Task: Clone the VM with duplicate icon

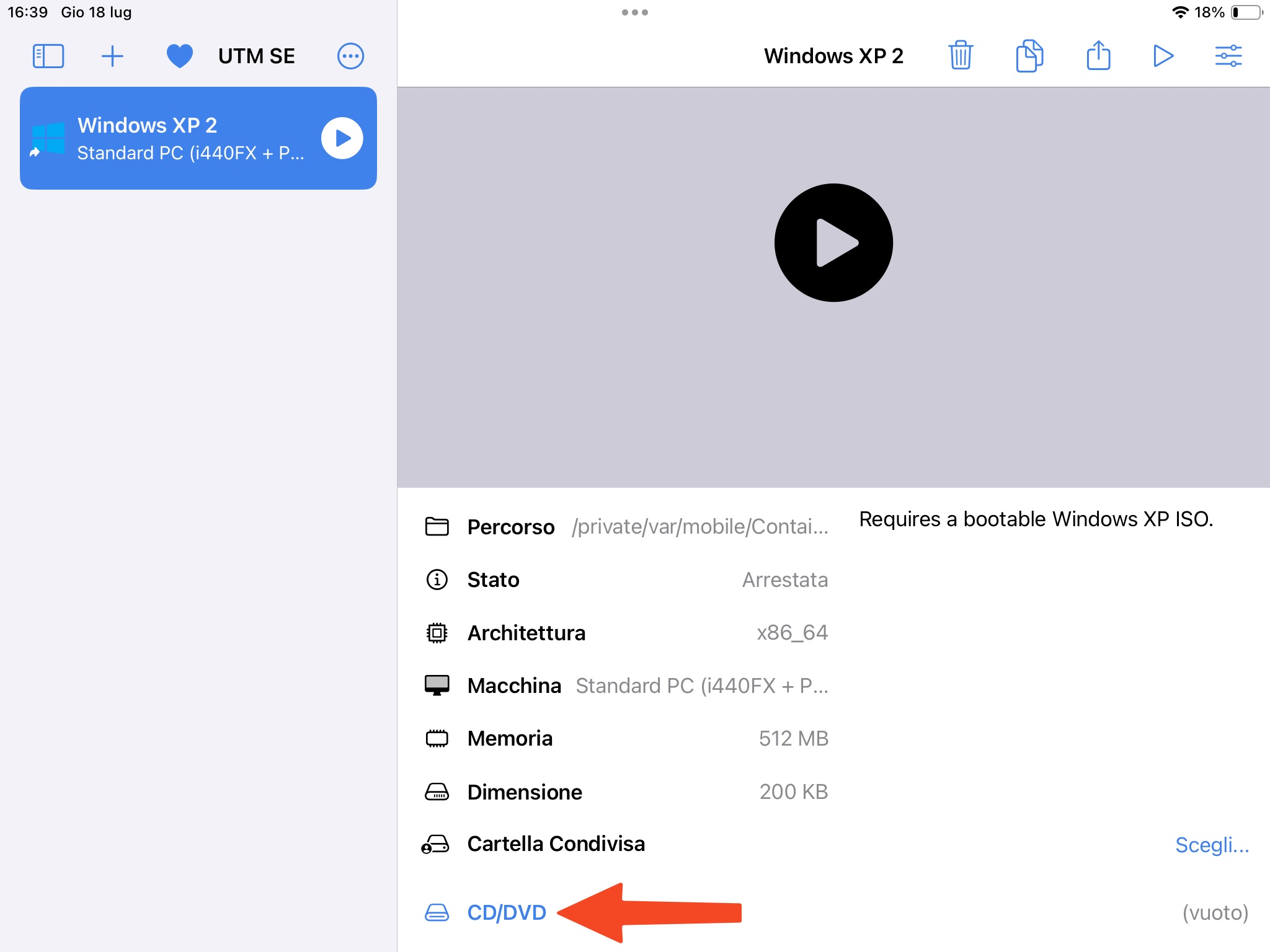Action: coord(1029,56)
